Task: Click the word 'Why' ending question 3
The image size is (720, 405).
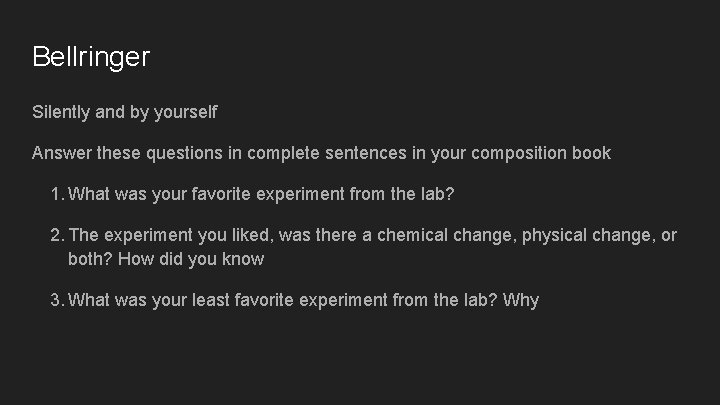Action: coord(521,300)
